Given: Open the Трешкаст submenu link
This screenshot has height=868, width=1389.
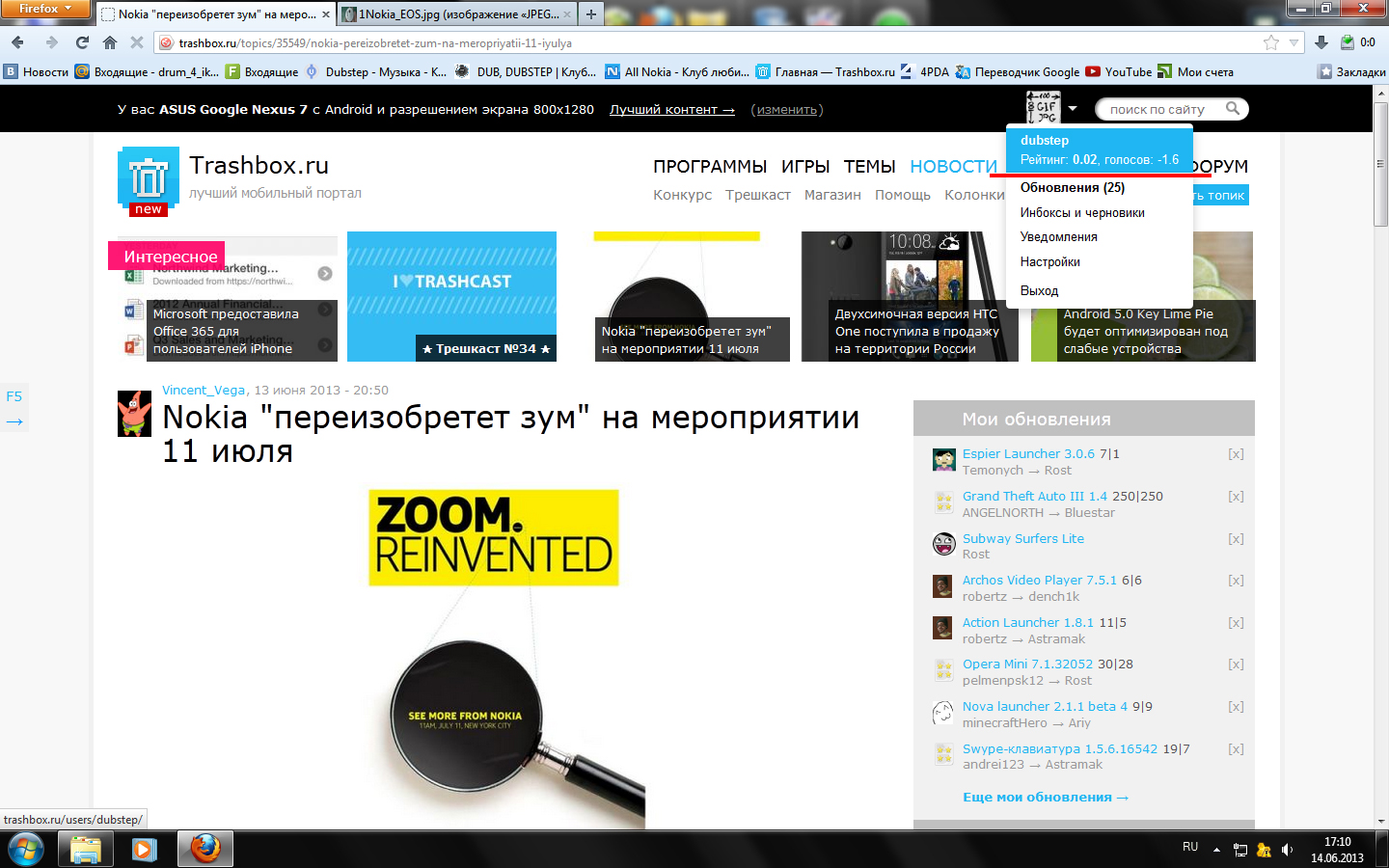Looking at the screenshot, I should point(758,194).
